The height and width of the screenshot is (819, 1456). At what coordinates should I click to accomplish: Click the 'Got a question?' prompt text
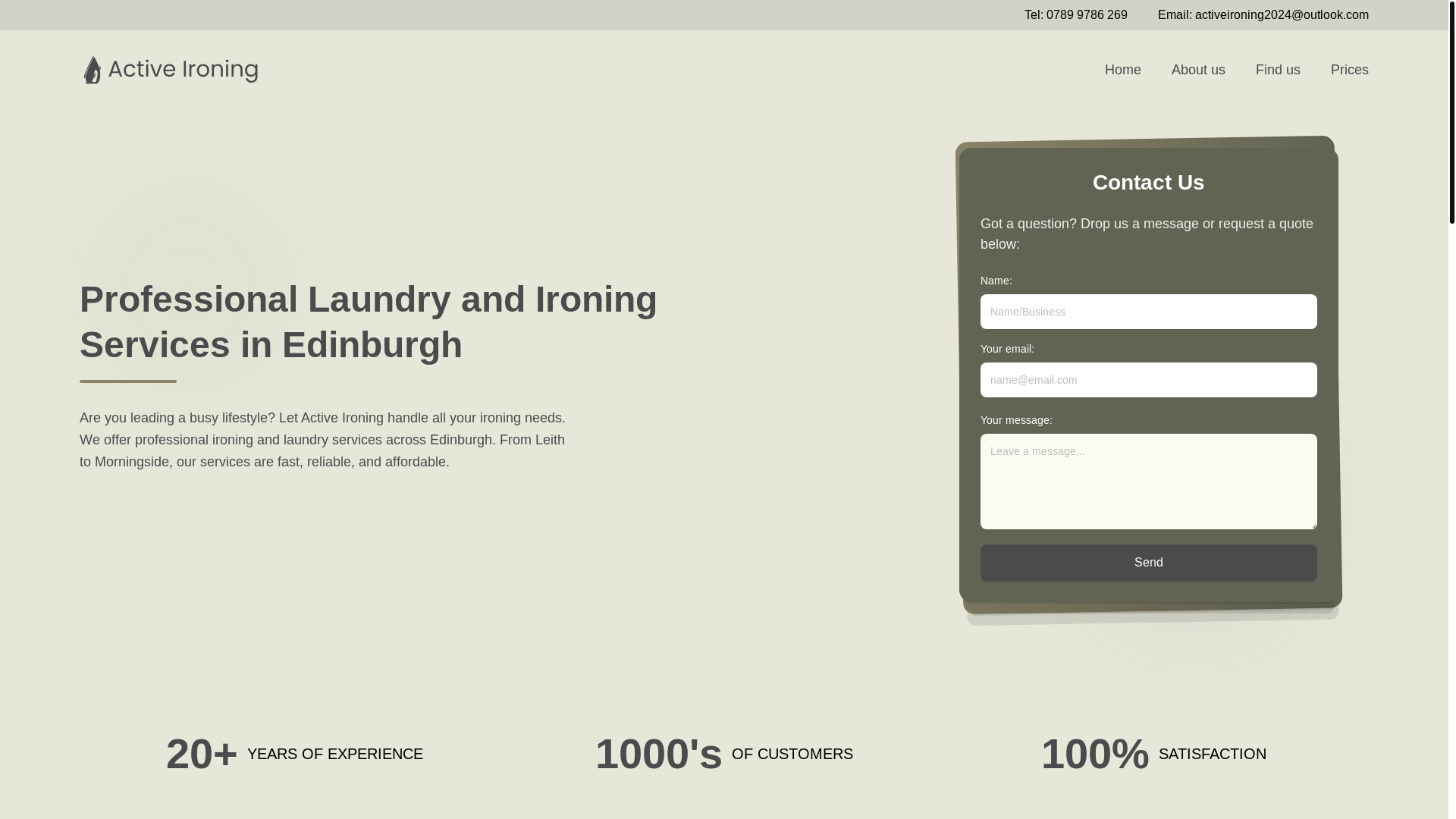pyautogui.click(x=1148, y=234)
